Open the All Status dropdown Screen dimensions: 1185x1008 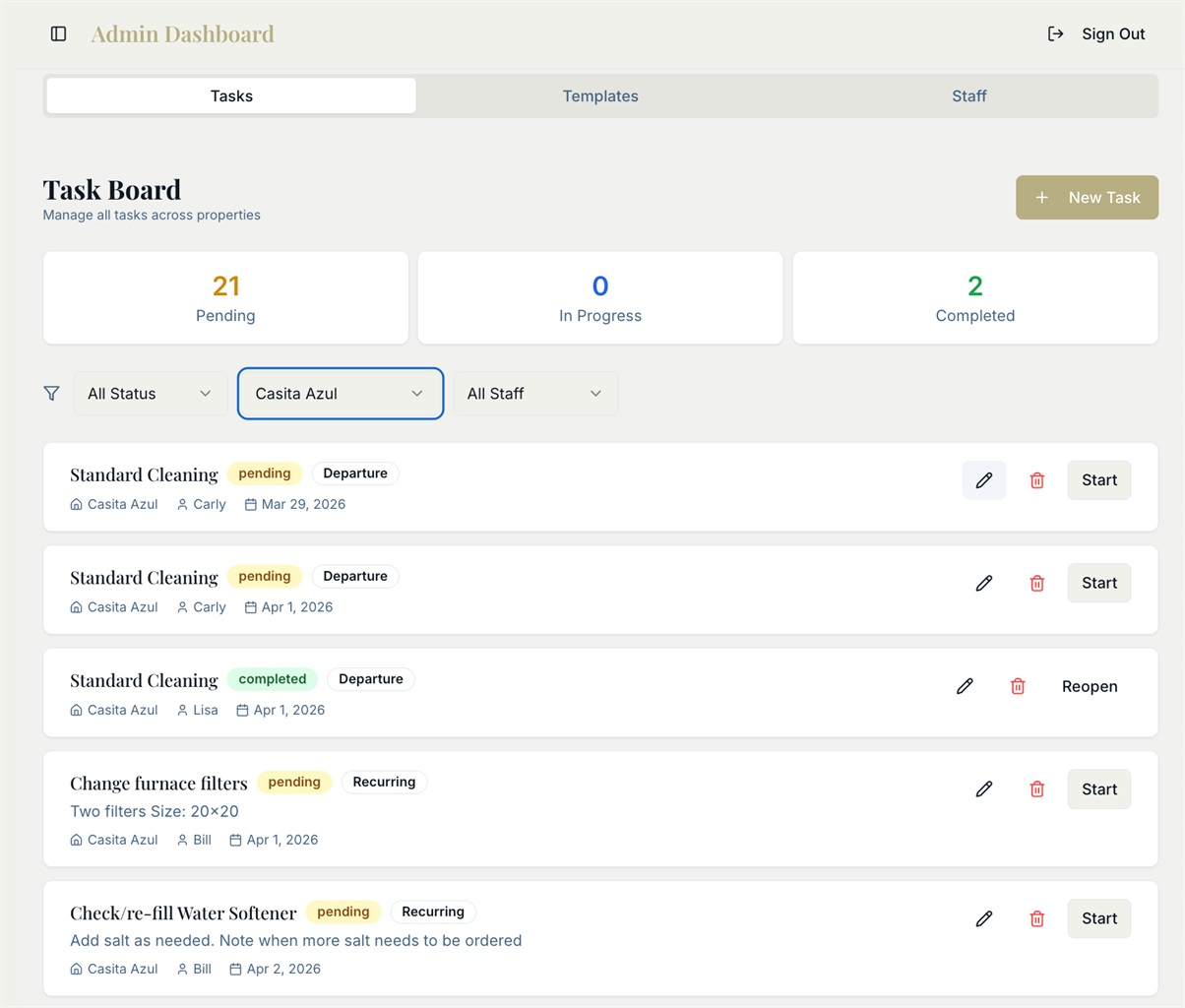(x=151, y=394)
